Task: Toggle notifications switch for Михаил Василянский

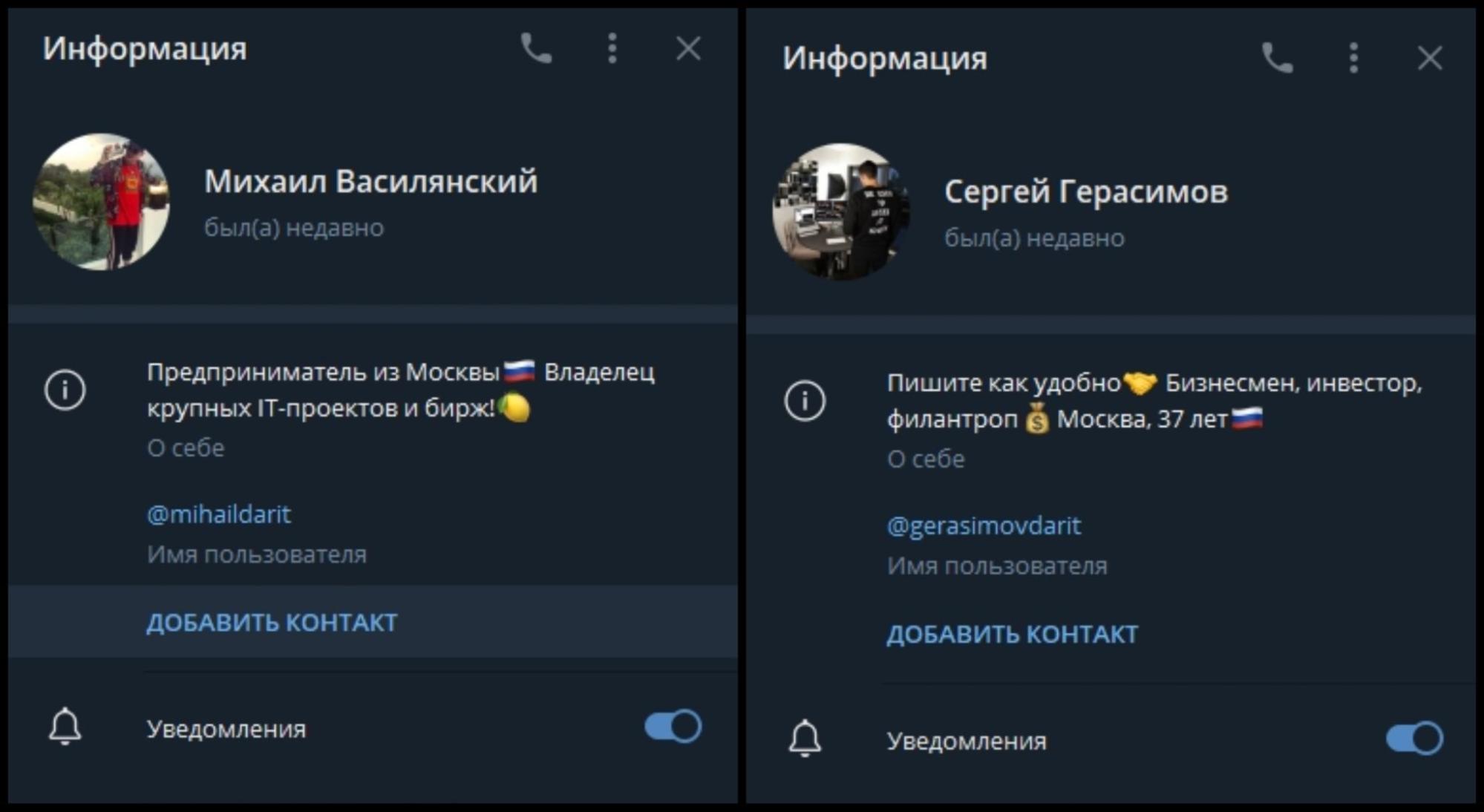Action: pos(673,726)
